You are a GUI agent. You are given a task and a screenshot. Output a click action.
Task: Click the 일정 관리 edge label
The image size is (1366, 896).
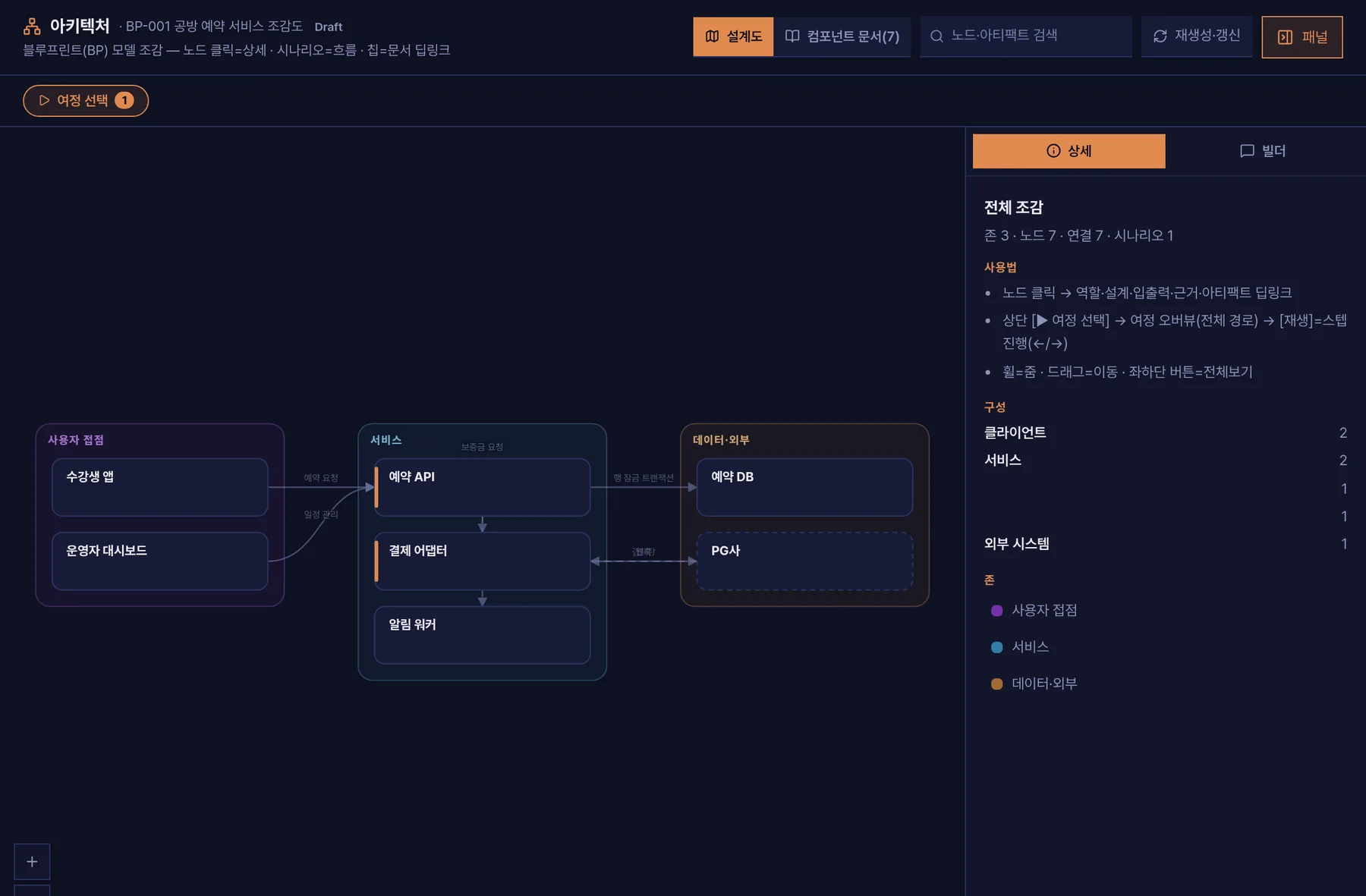pyautogui.click(x=321, y=514)
